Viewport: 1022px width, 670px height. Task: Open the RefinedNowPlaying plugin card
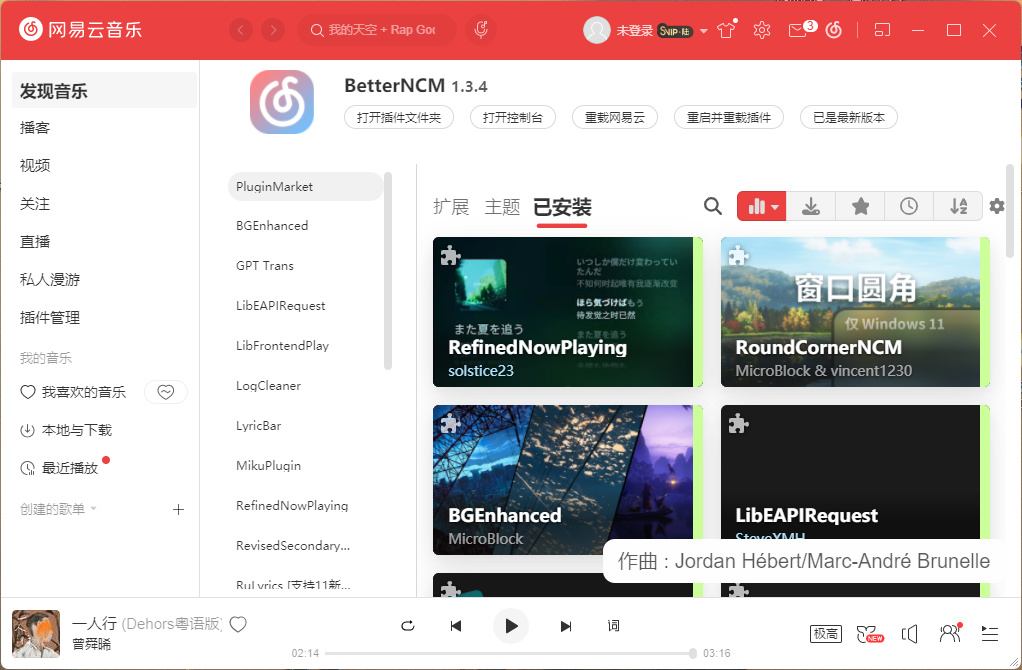[x=568, y=312]
